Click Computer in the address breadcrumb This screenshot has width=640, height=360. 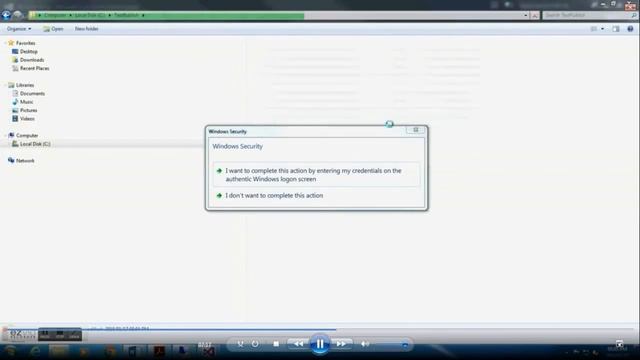click(x=55, y=15)
